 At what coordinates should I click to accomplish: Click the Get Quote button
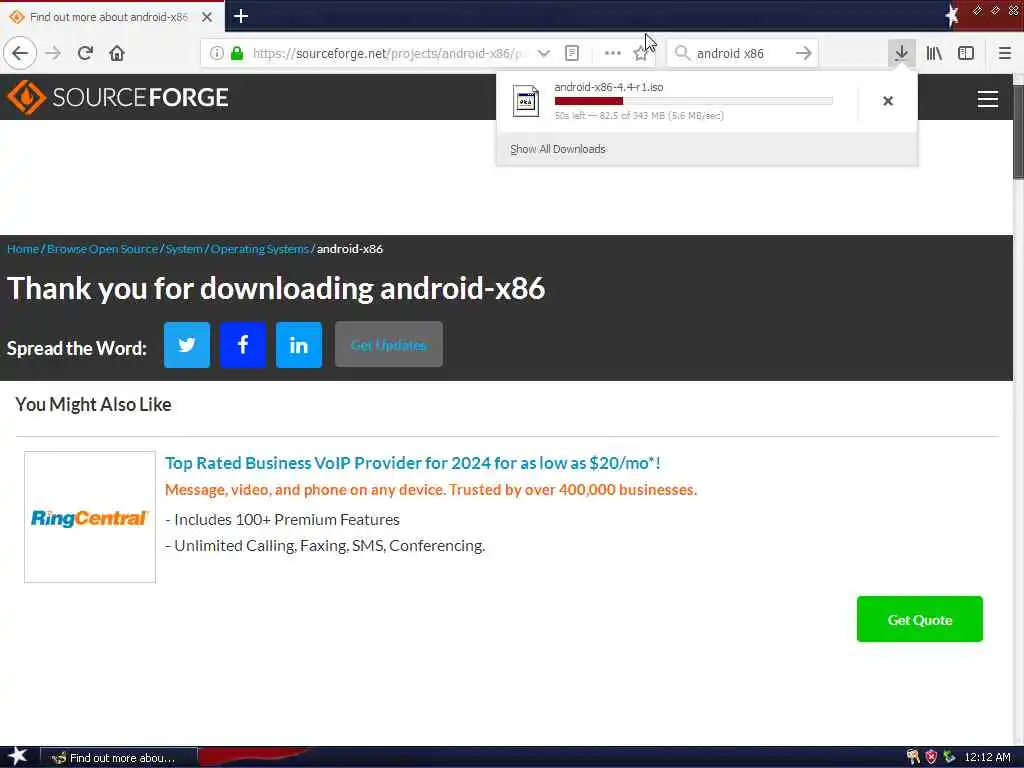920,619
